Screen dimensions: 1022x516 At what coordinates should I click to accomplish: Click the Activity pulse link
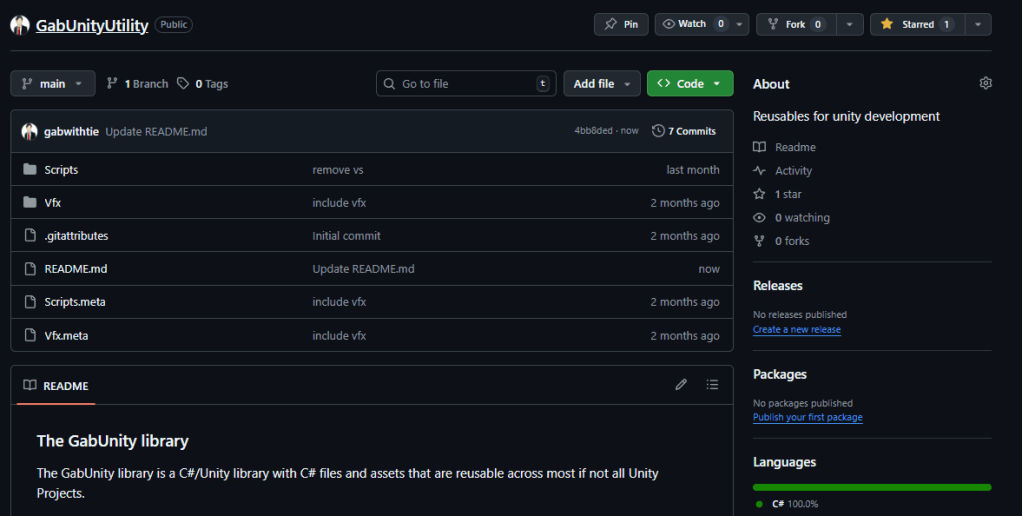click(x=793, y=171)
